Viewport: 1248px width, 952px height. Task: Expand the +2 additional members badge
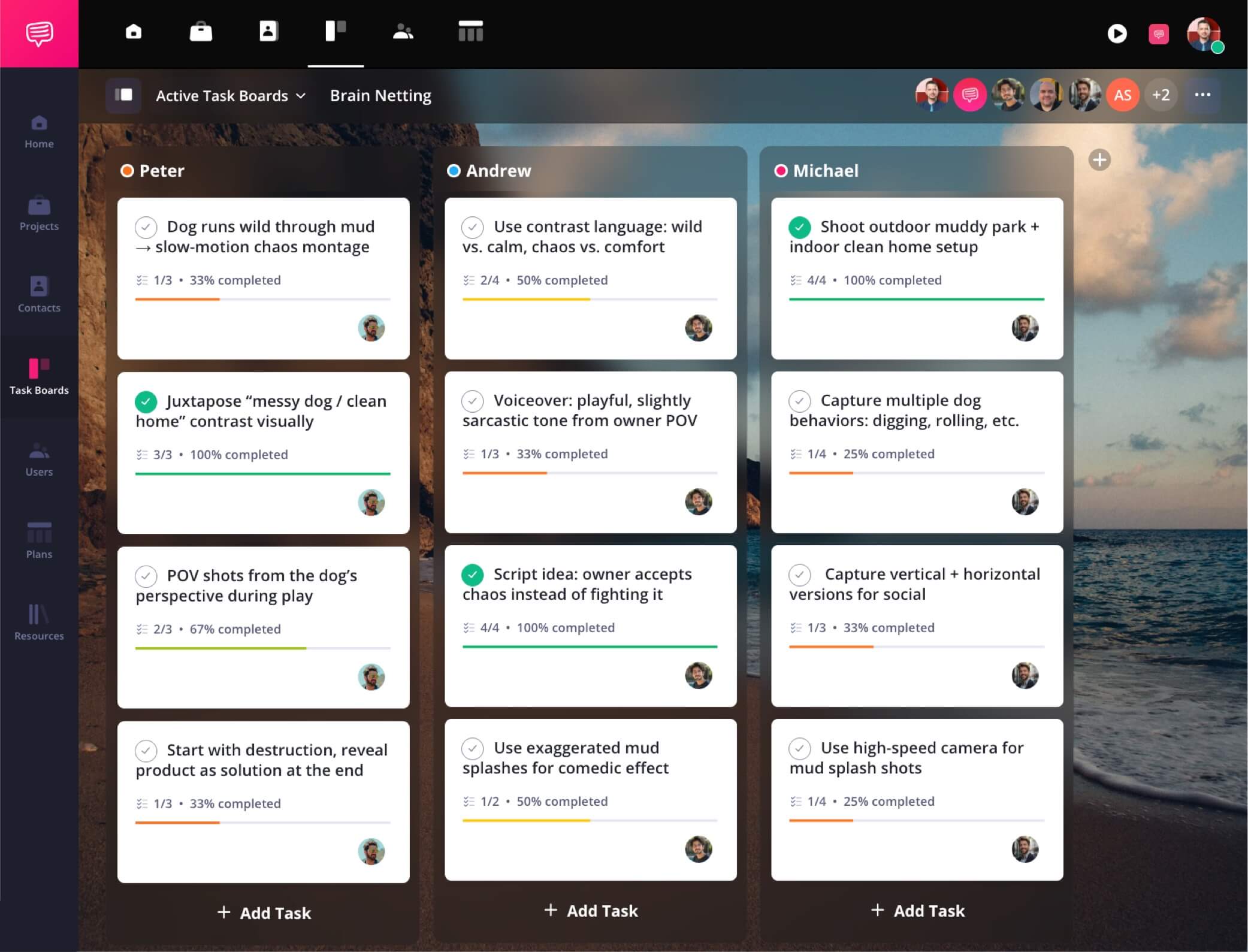click(x=1161, y=95)
